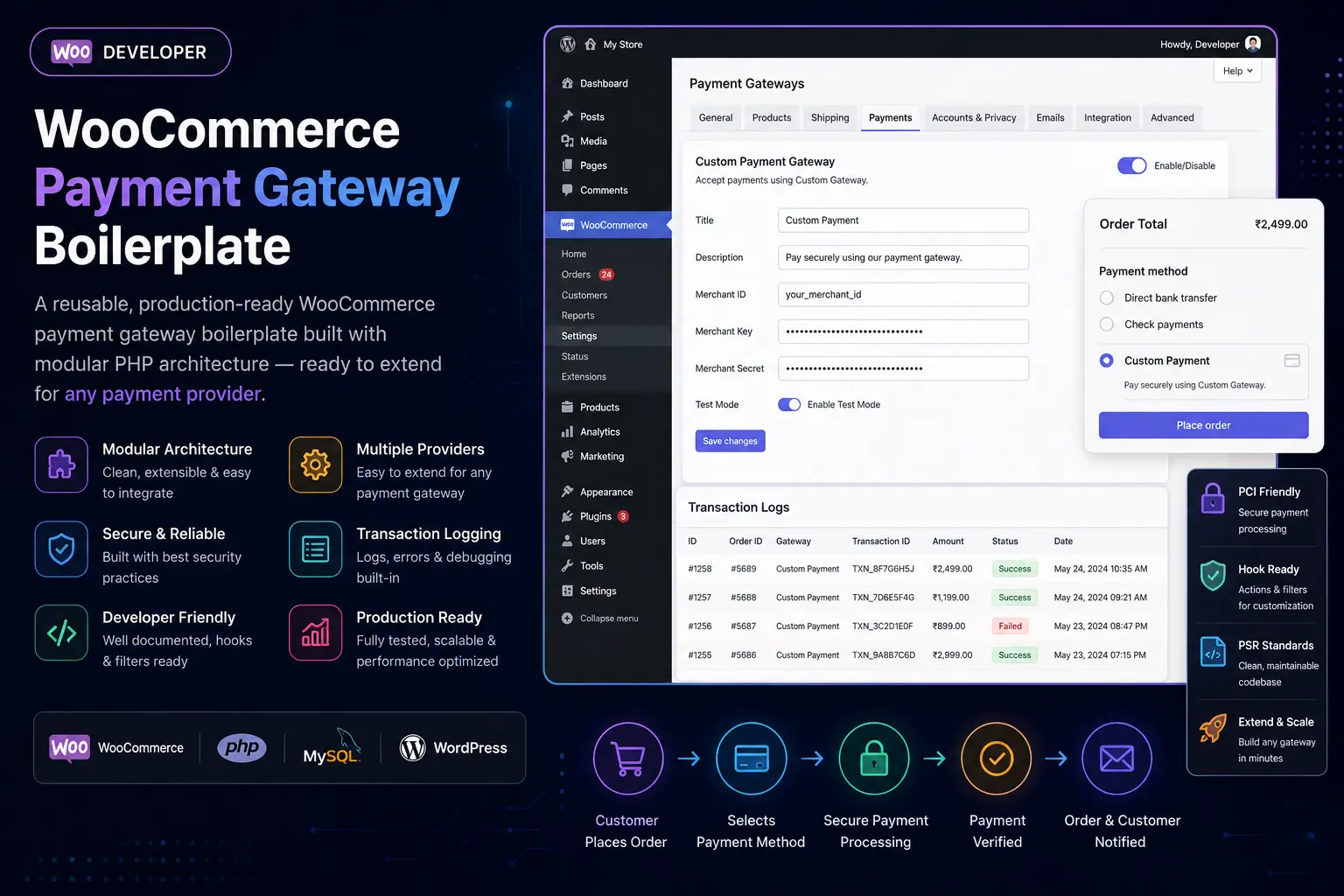Open the Howdy, Developer avatar
This screenshot has width=1344, height=896.
(1253, 44)
